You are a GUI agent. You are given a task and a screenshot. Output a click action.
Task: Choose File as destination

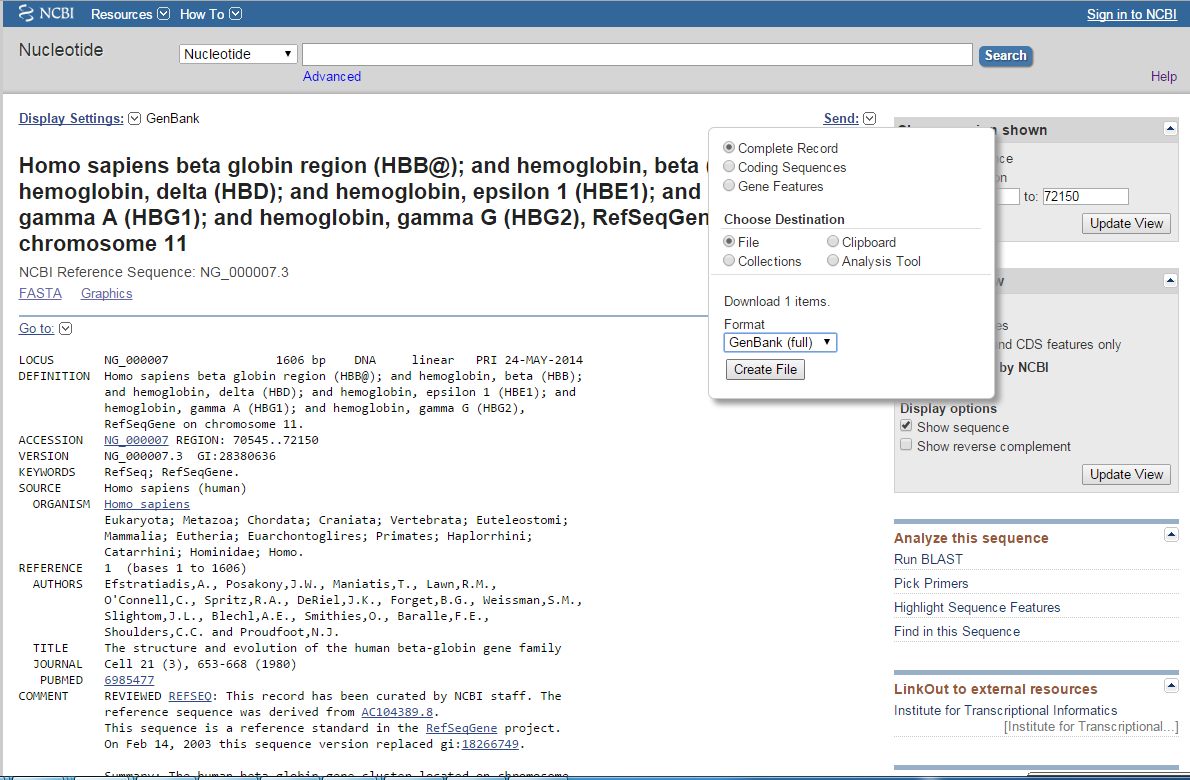(729, 241)
